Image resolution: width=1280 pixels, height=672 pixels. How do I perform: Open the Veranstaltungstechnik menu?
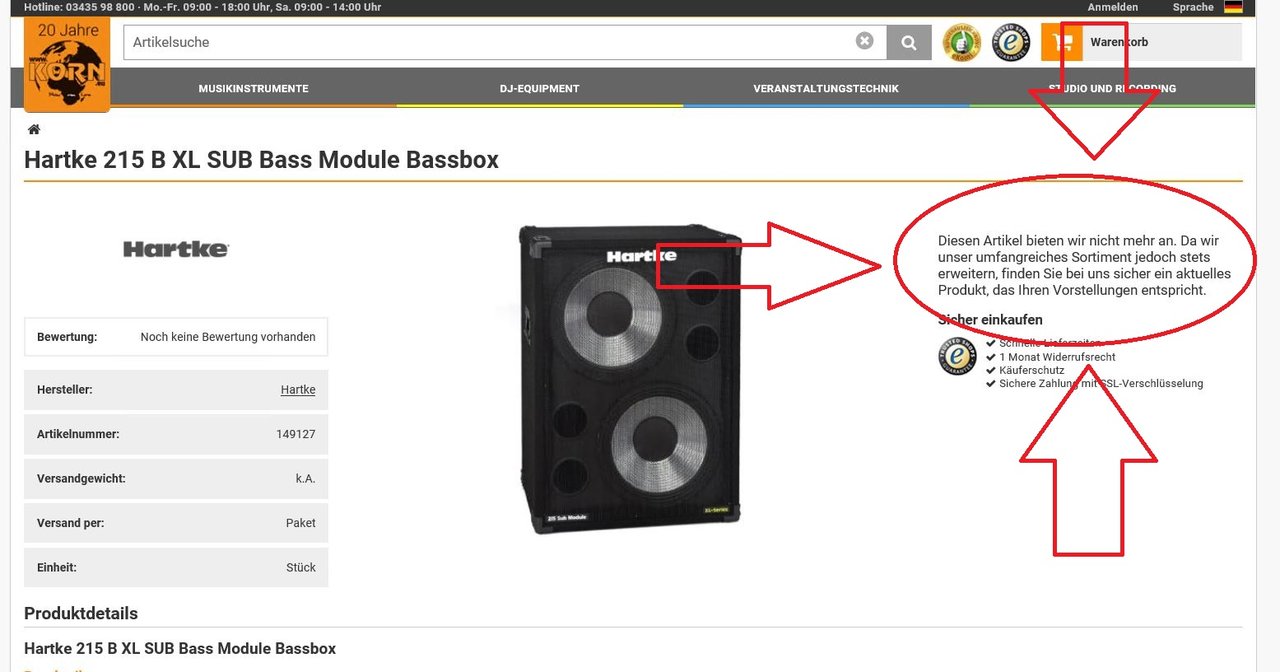click(826, 88)
